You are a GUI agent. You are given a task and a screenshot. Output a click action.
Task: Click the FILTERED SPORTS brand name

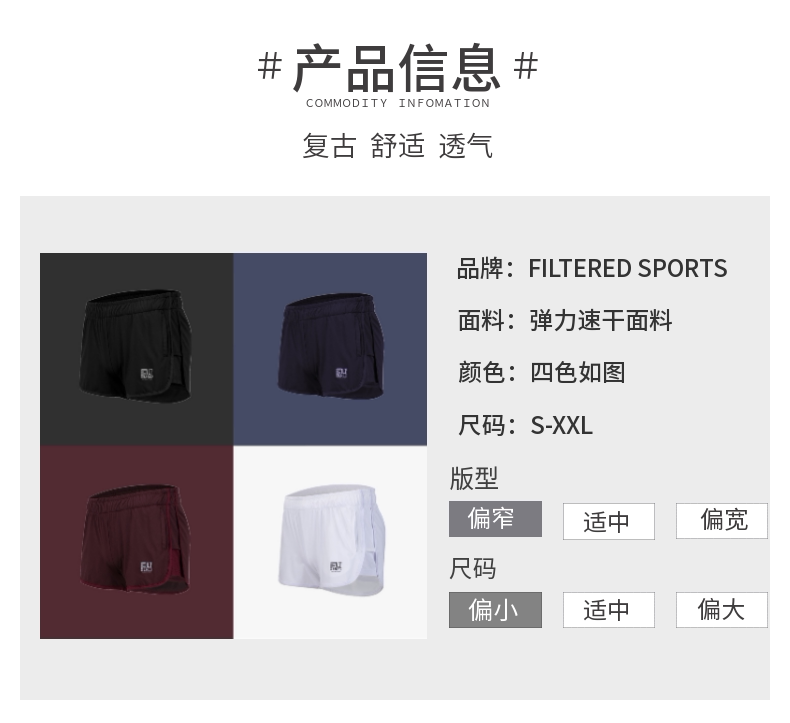tap(628, 268)
